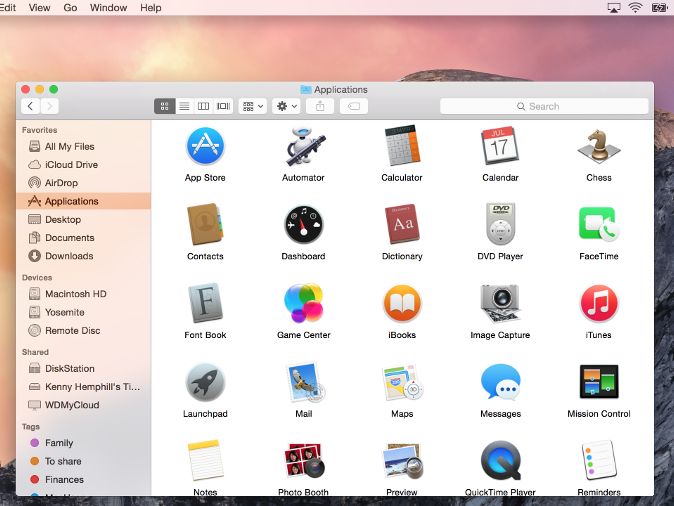Open Documents folder in sidebar

(83, 238)
